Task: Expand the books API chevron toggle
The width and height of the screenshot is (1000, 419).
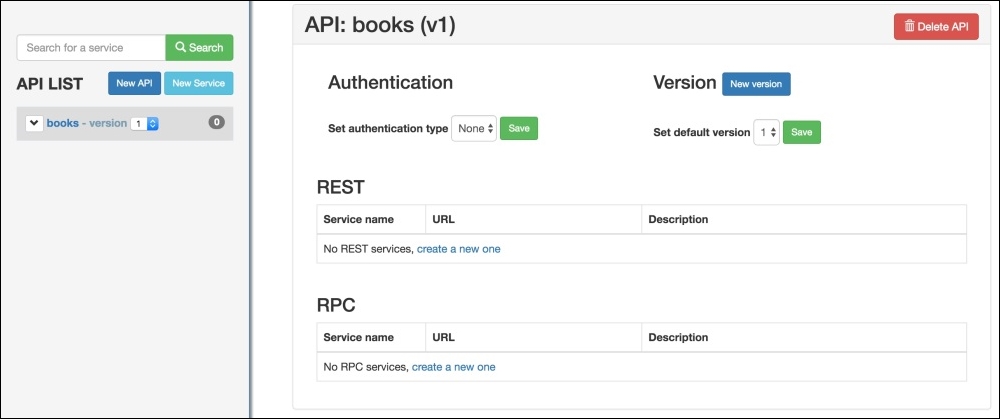Action: [34, 123]
